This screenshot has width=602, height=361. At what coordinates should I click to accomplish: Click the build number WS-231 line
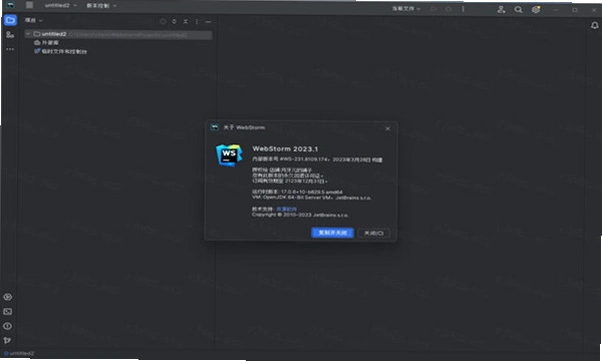point(317,159)
